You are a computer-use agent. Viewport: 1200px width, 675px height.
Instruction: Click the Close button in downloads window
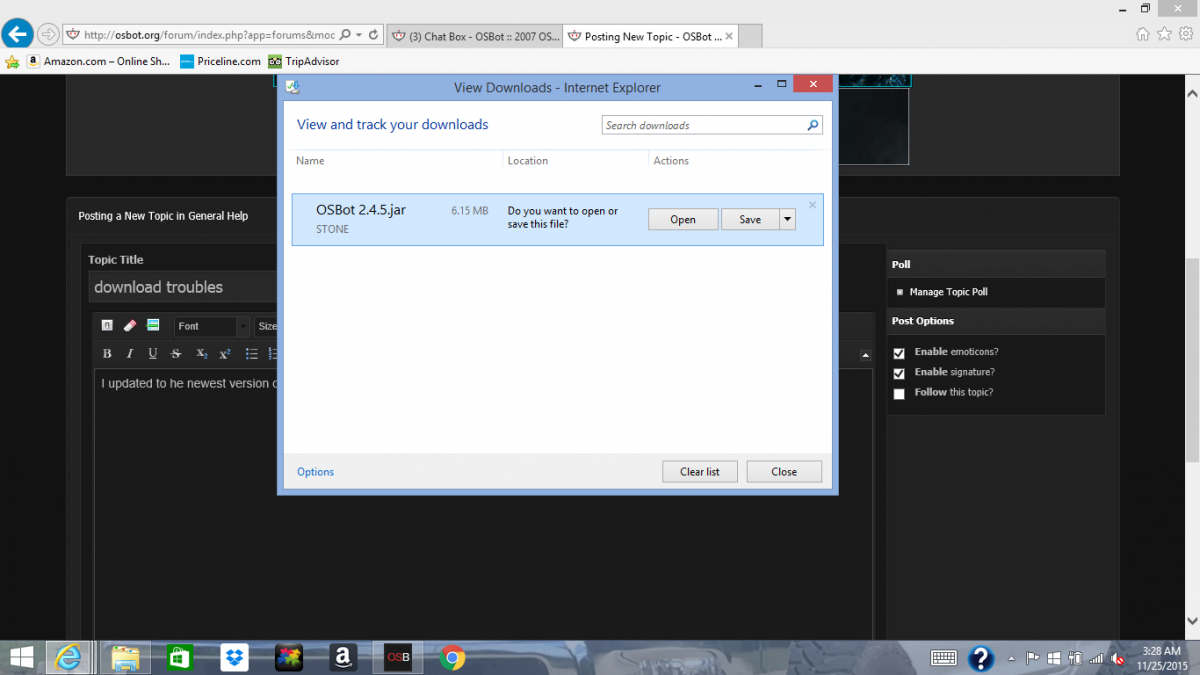[x=784, y=472]
